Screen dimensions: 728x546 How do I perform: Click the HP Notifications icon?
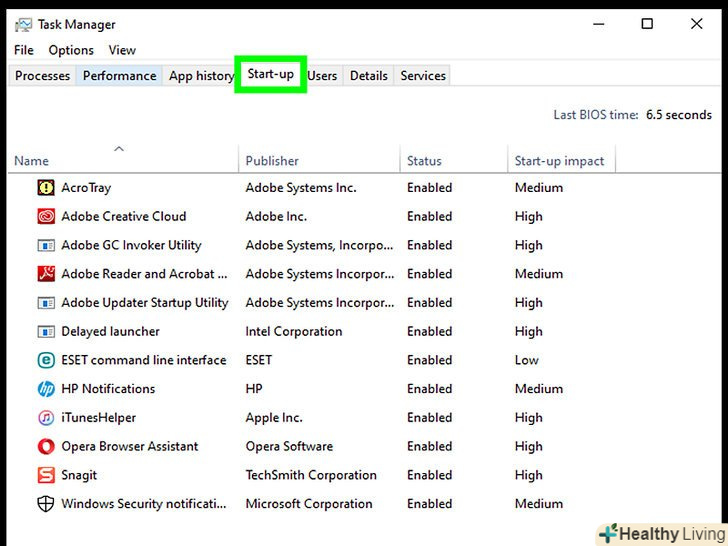[x=46, y=389]
